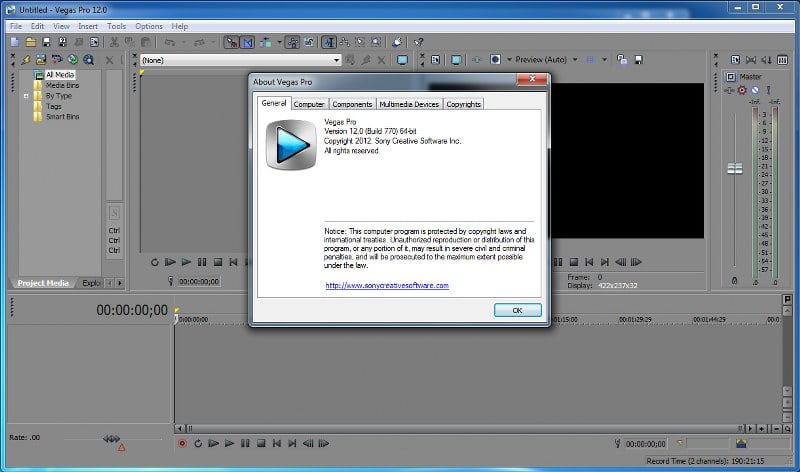Select the Envelope Edit tool
Screen dimensions: 800x472
click(345, 42)
